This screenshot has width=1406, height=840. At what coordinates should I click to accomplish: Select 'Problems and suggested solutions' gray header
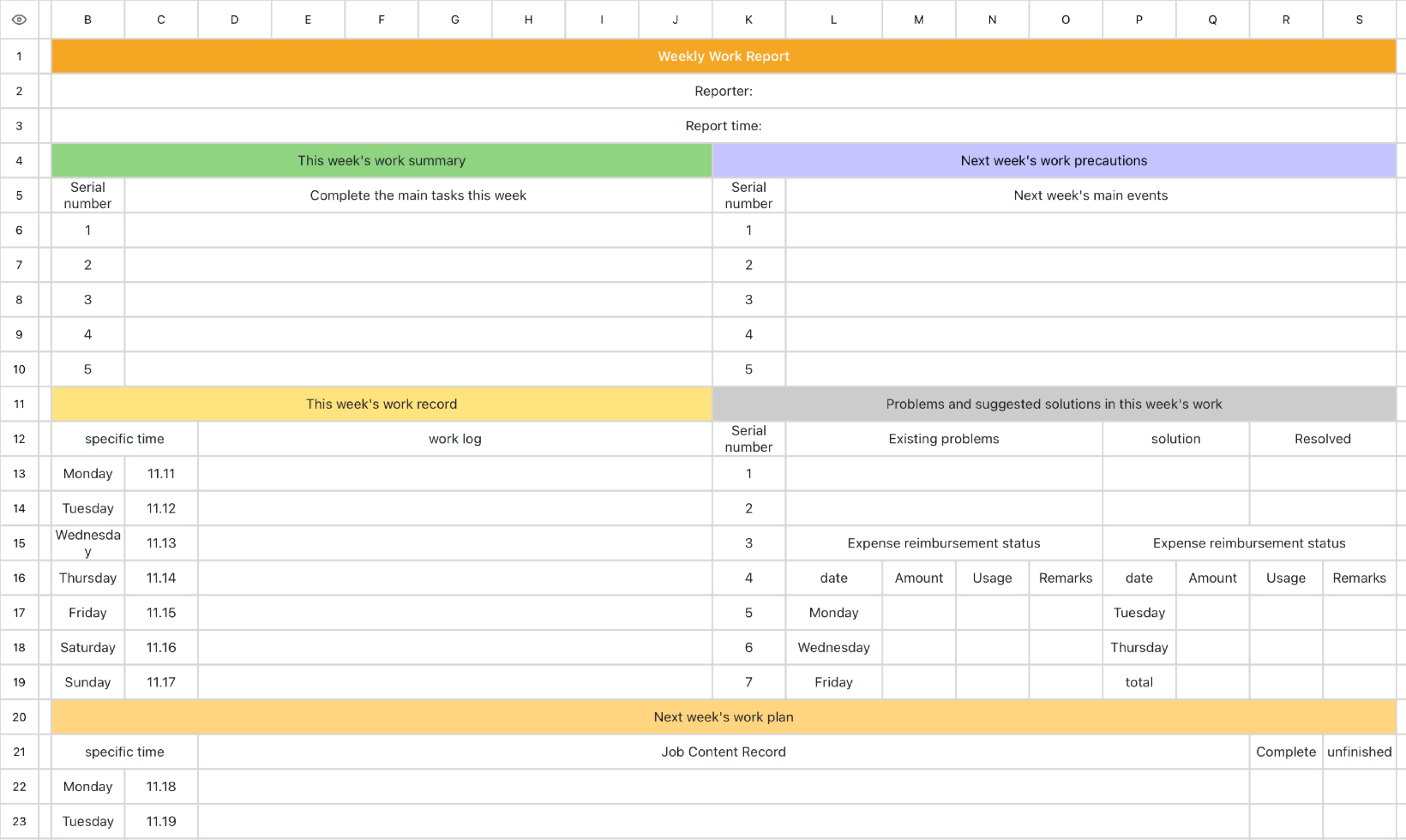point(1054,404)
